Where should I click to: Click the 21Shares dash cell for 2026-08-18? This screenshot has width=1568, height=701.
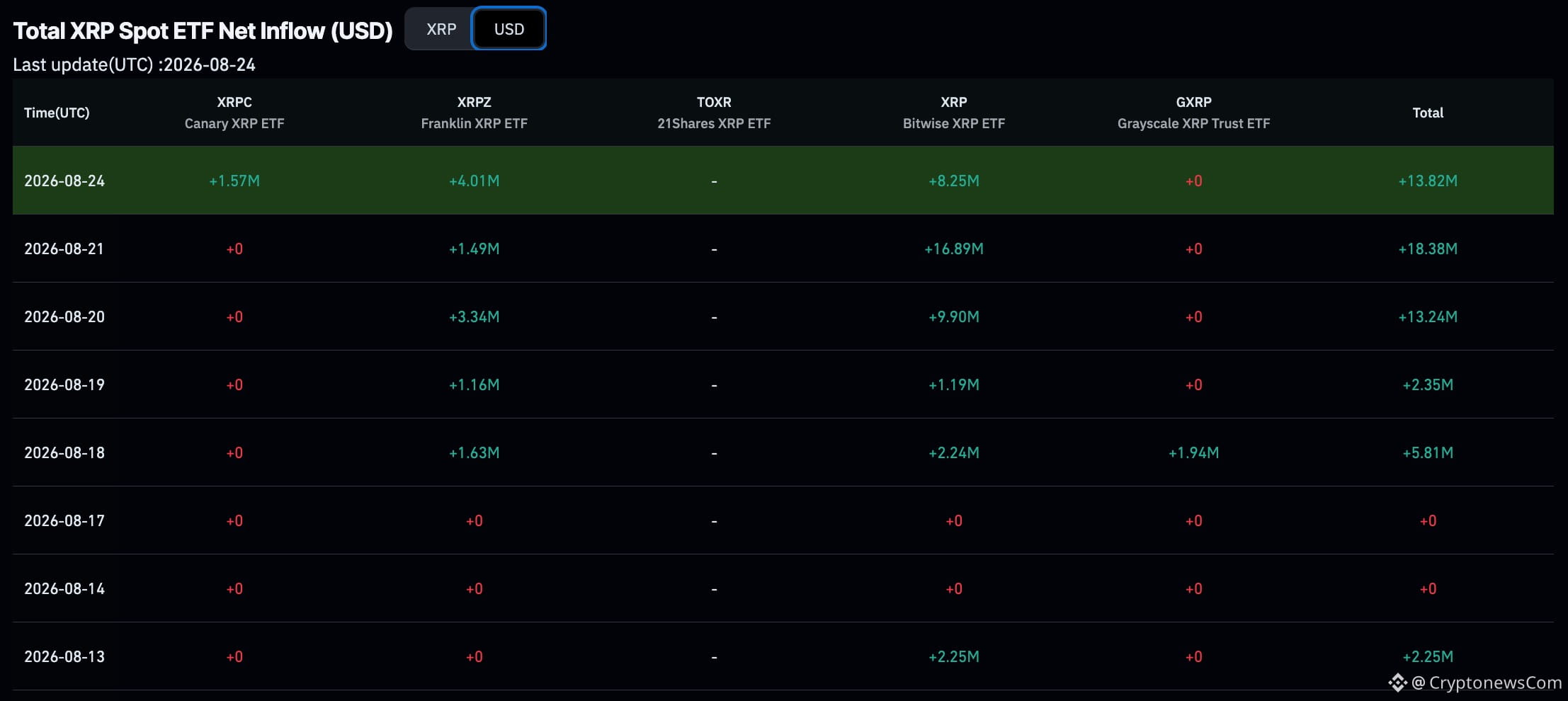714,453
